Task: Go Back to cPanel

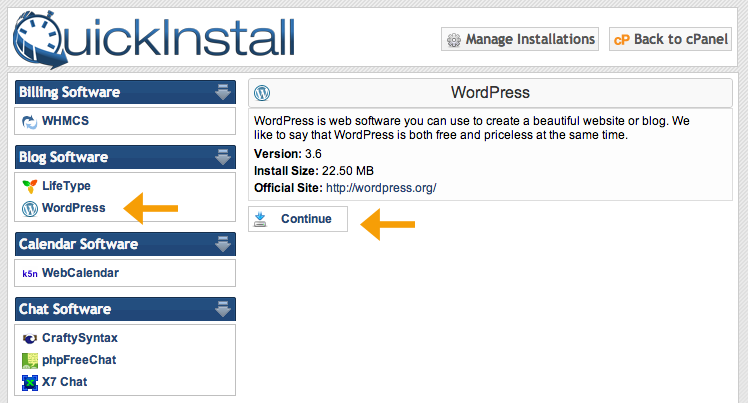Action: pyautogui.click(x=670, y=39)
